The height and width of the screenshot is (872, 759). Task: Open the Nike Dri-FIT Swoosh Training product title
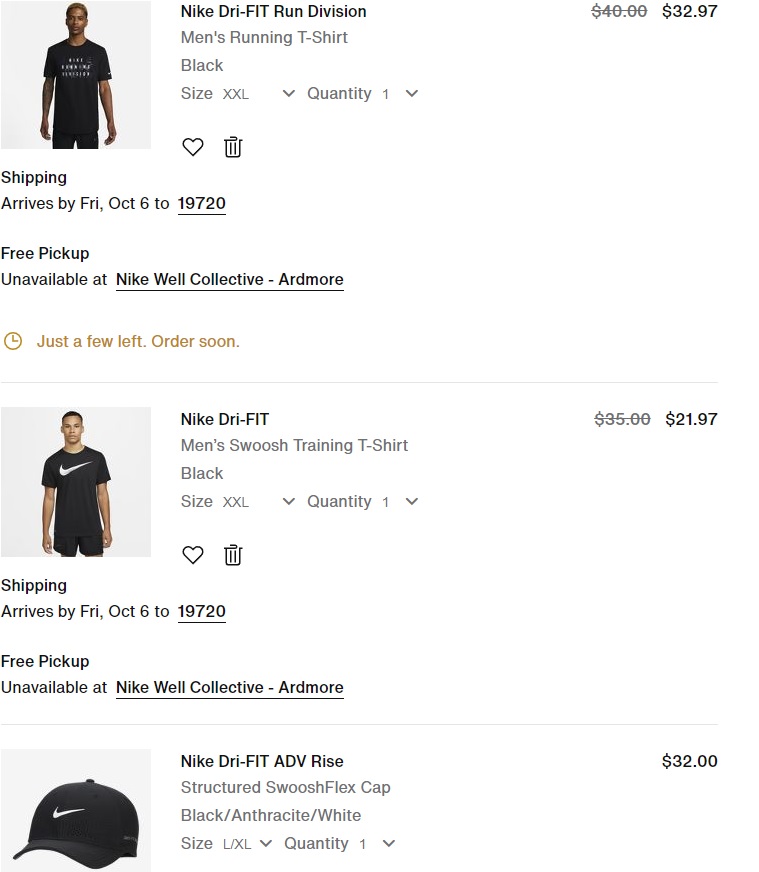[225, 420]
